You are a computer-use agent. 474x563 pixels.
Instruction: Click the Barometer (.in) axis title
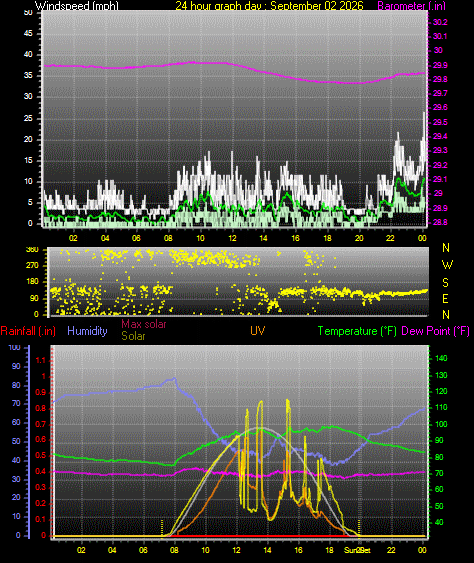click(x=411, y=5)
